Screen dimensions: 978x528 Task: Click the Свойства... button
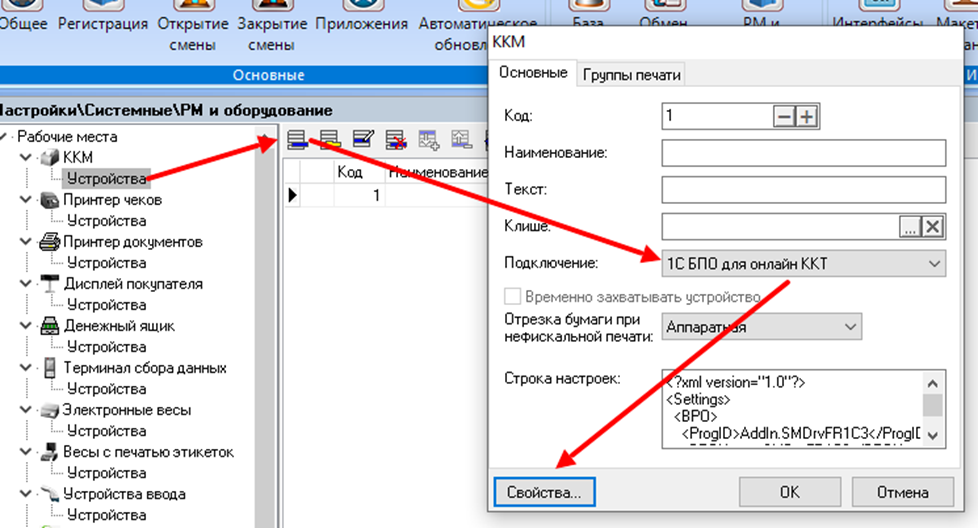[545, 492]
